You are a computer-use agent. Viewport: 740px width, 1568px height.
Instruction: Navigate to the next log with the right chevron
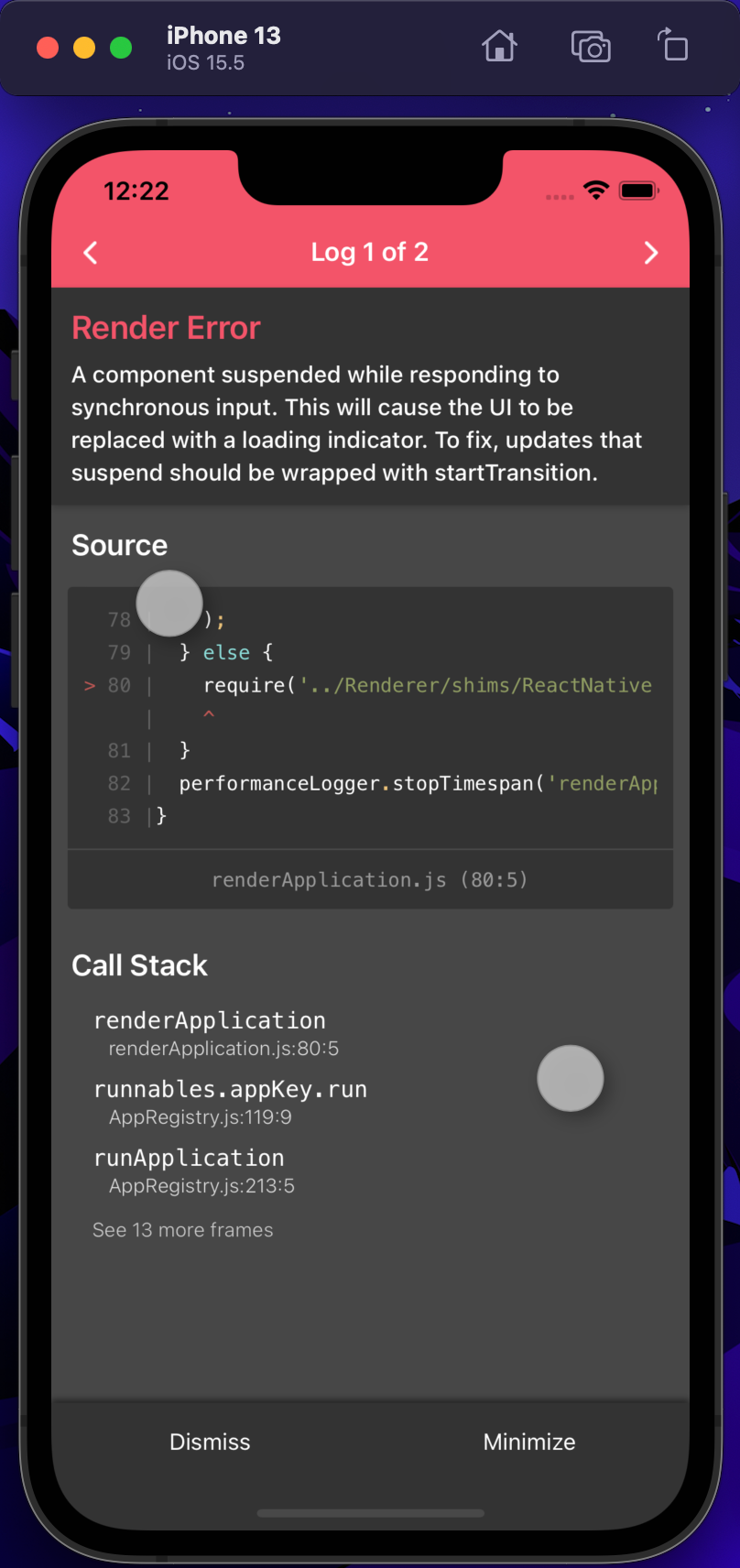[x=650, y=252]
